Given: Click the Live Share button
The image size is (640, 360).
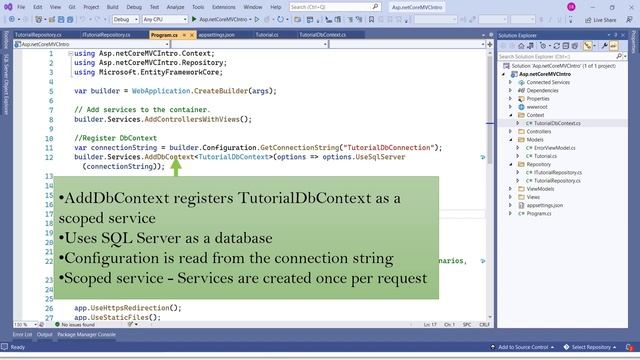Looking at the screenshot, I should (600, 20).
